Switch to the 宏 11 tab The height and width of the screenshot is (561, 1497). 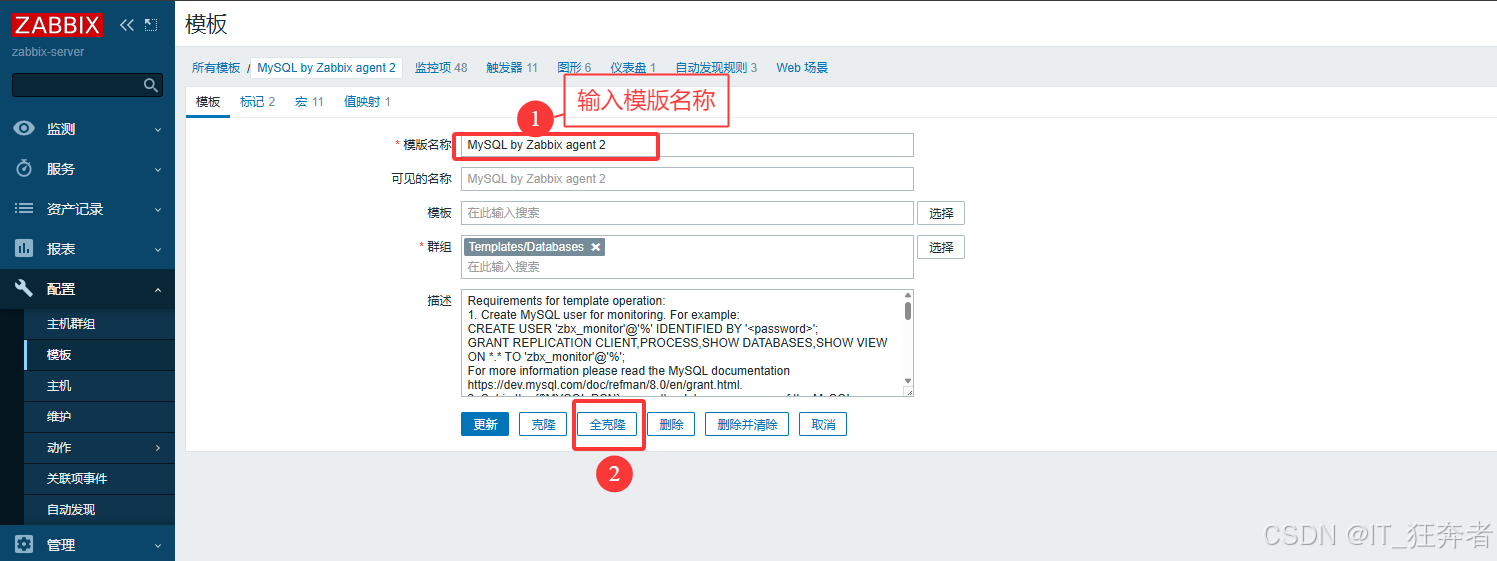click(309, 102)
